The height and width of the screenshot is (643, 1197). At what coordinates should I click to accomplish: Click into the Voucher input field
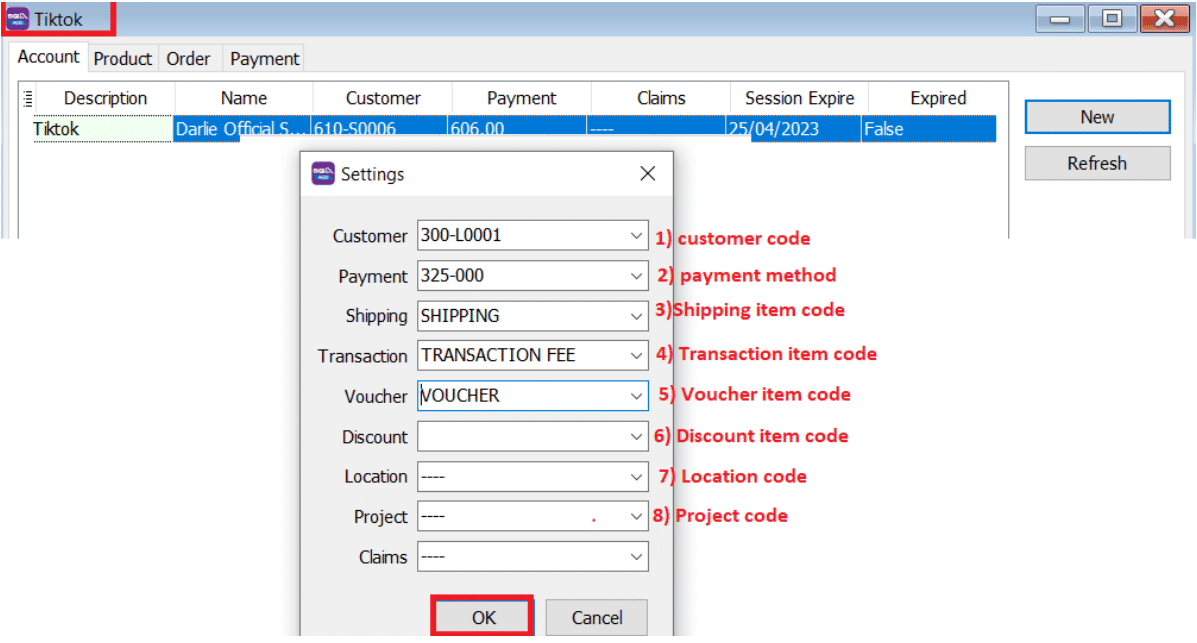(520, 396)
